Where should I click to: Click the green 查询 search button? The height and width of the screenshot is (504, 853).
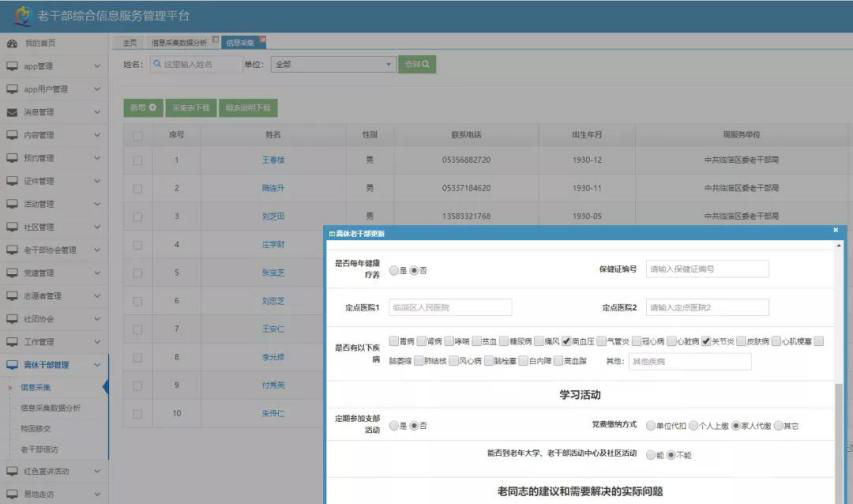[418, 64]
